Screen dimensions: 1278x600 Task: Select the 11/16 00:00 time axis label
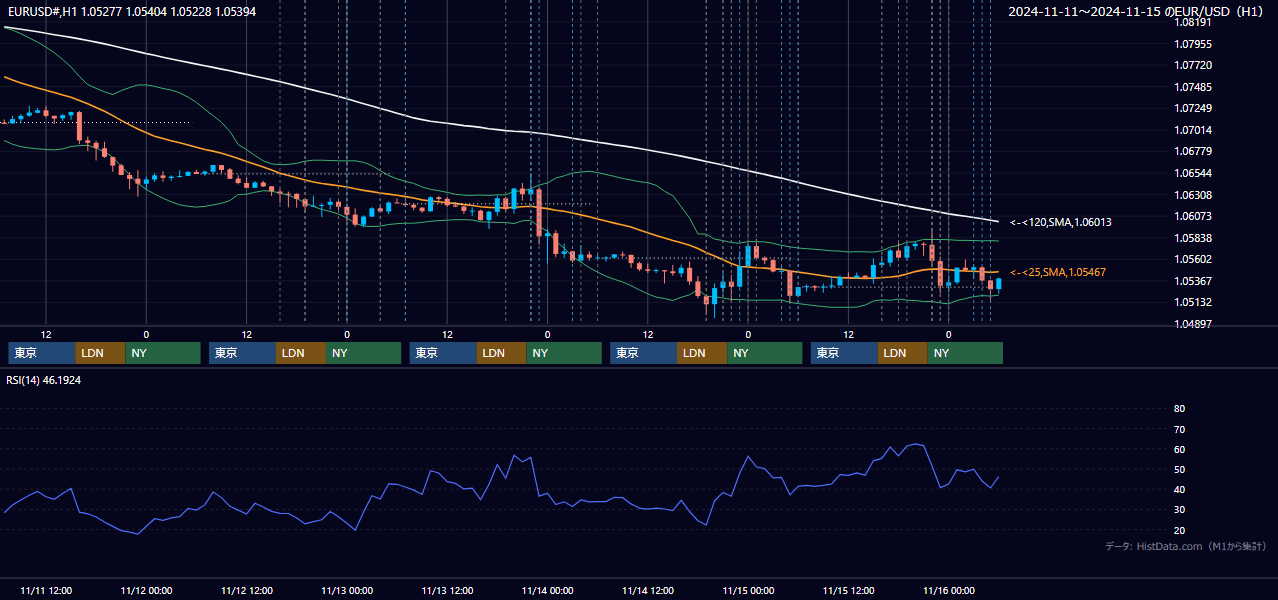pos(950,591)
